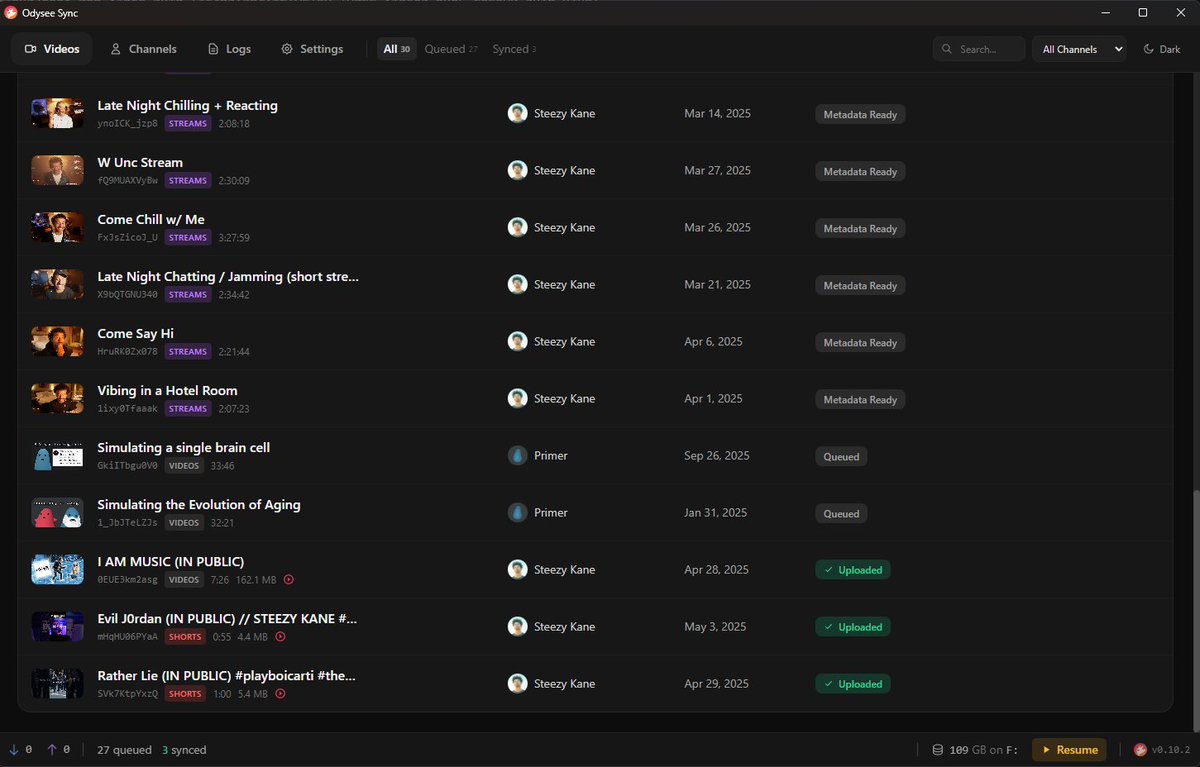Click the Rather Lie (IN PUBLIC) thumbnail

(x=57, y=683)
